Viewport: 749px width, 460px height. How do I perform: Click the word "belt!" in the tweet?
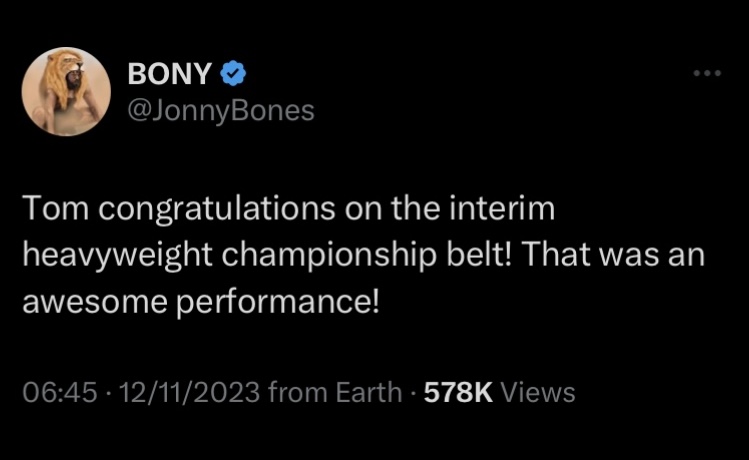pos(479,254)
